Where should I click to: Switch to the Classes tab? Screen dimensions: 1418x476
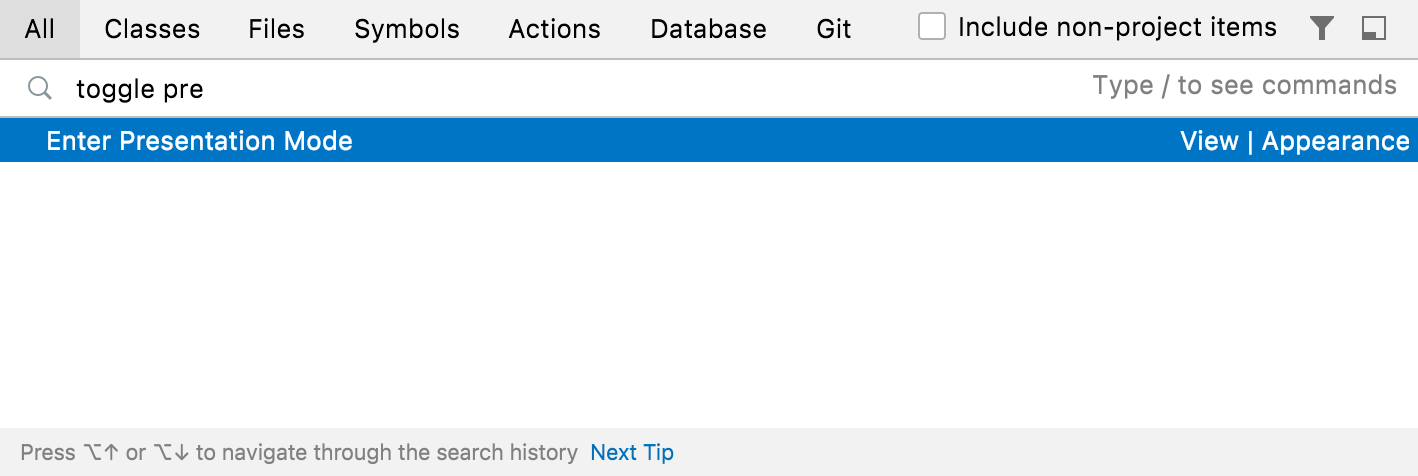pos(152,29)
